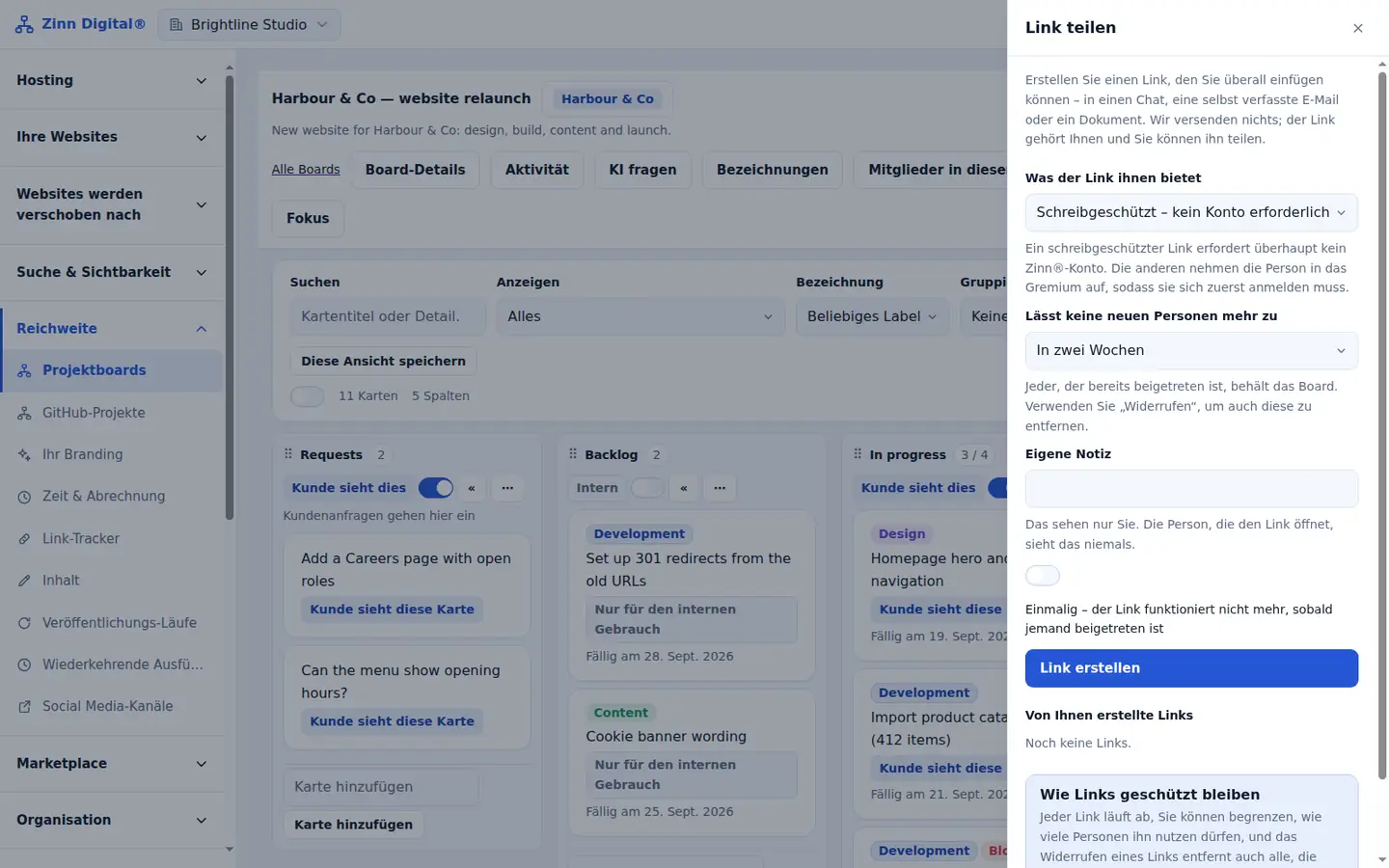Click the Wiederkehrende Ausführungen clock icon
Image resolution: width=1389 pixels, height=868 pixels.
coord(24,665)
